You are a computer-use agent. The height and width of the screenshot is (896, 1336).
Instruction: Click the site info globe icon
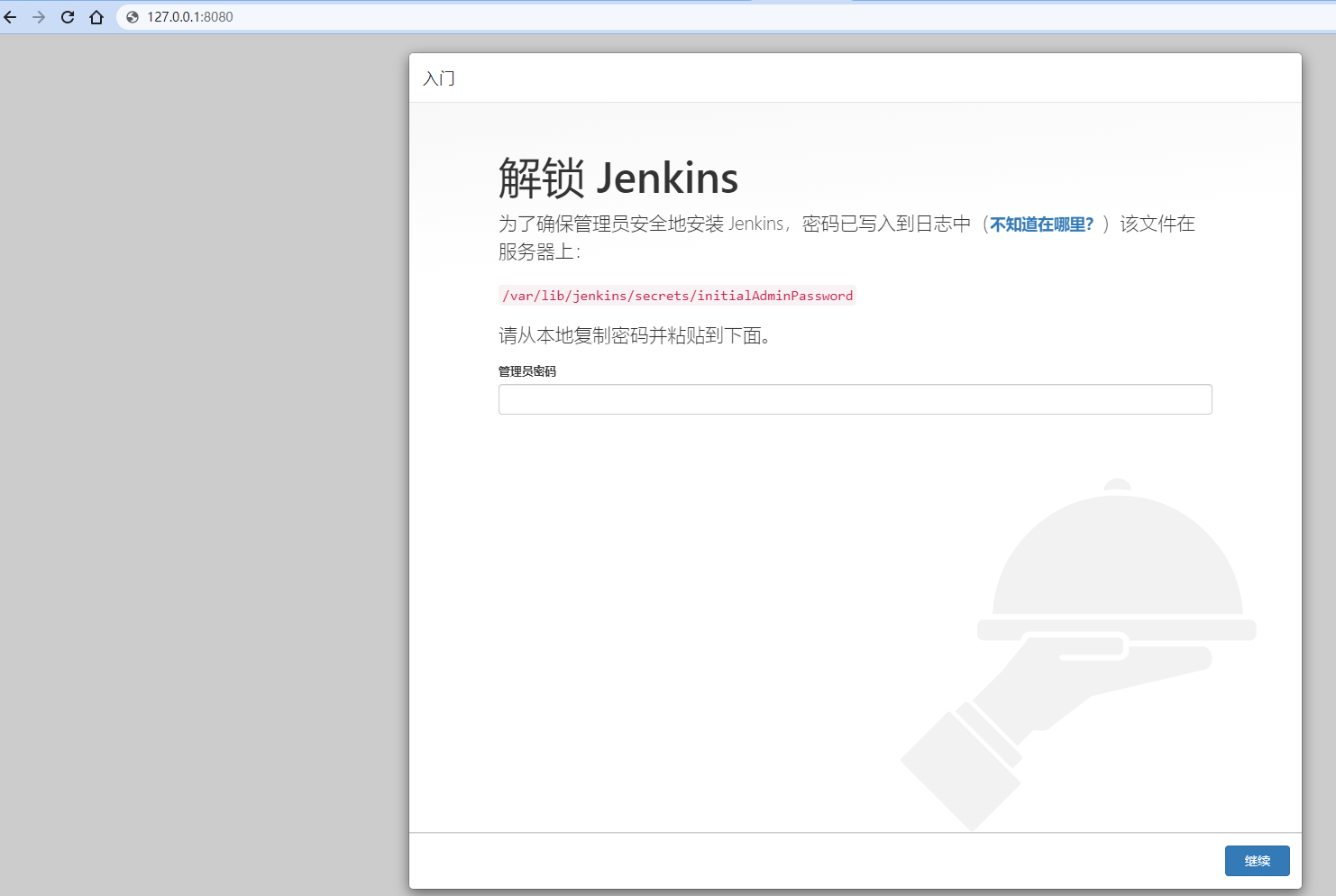pyautogui.click(x=133, y=17)
